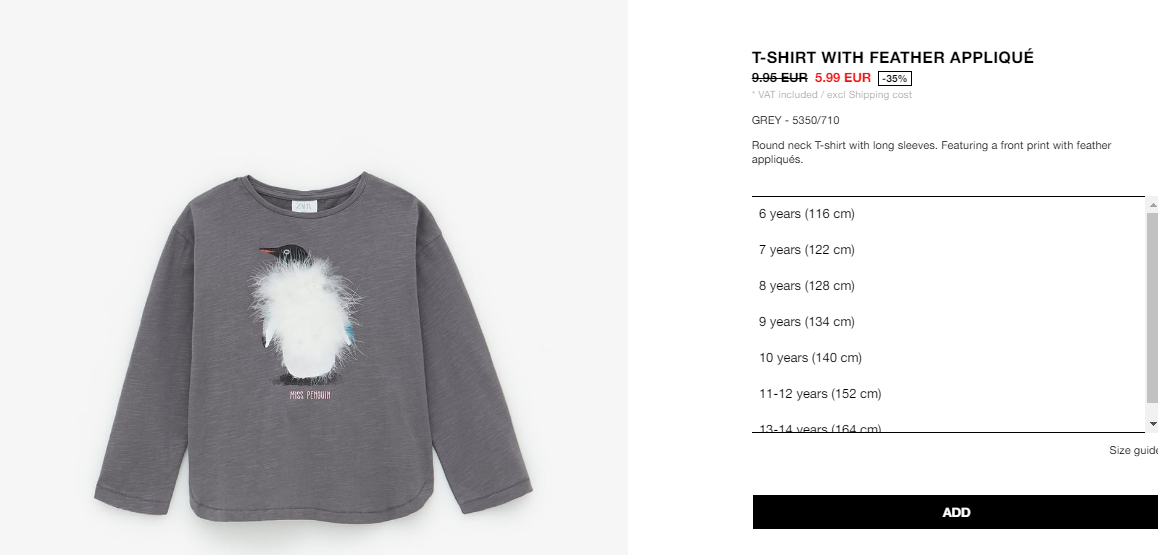
Task: Click the T-shirt with Feather Appliqué title
Action: pos(893,58)
